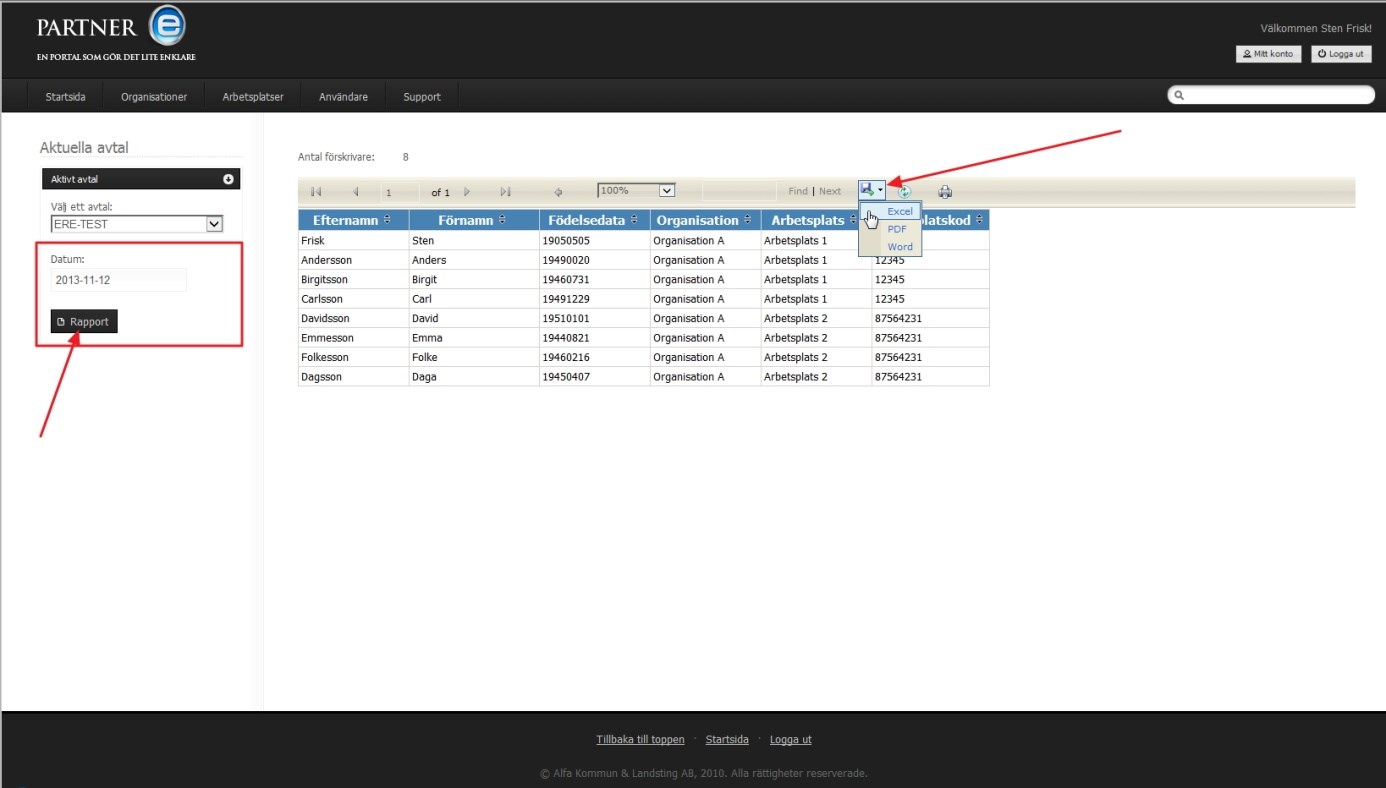Follow the footer Logga ut link
Viewport: 1386px width, 788px height.
[791, 740]
